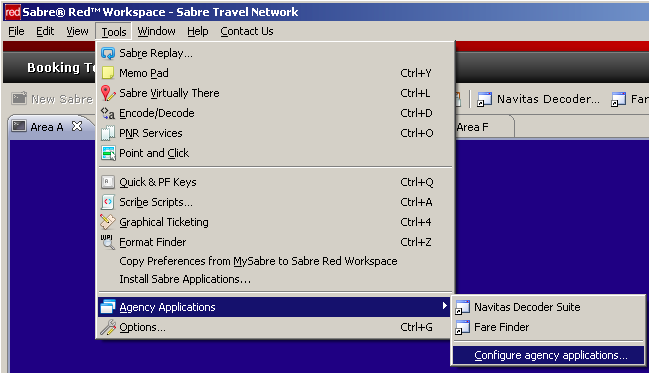Expand the Agency Applications submenu arrow
Viewport: 649px width, 373px height.
click(x=444, y=306)
